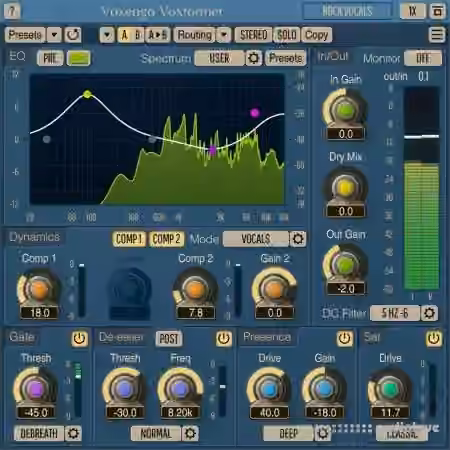The height and width of the screenshot is (450, 450).
Task: Click the Comp 2 knob
Action: point(195,289)
